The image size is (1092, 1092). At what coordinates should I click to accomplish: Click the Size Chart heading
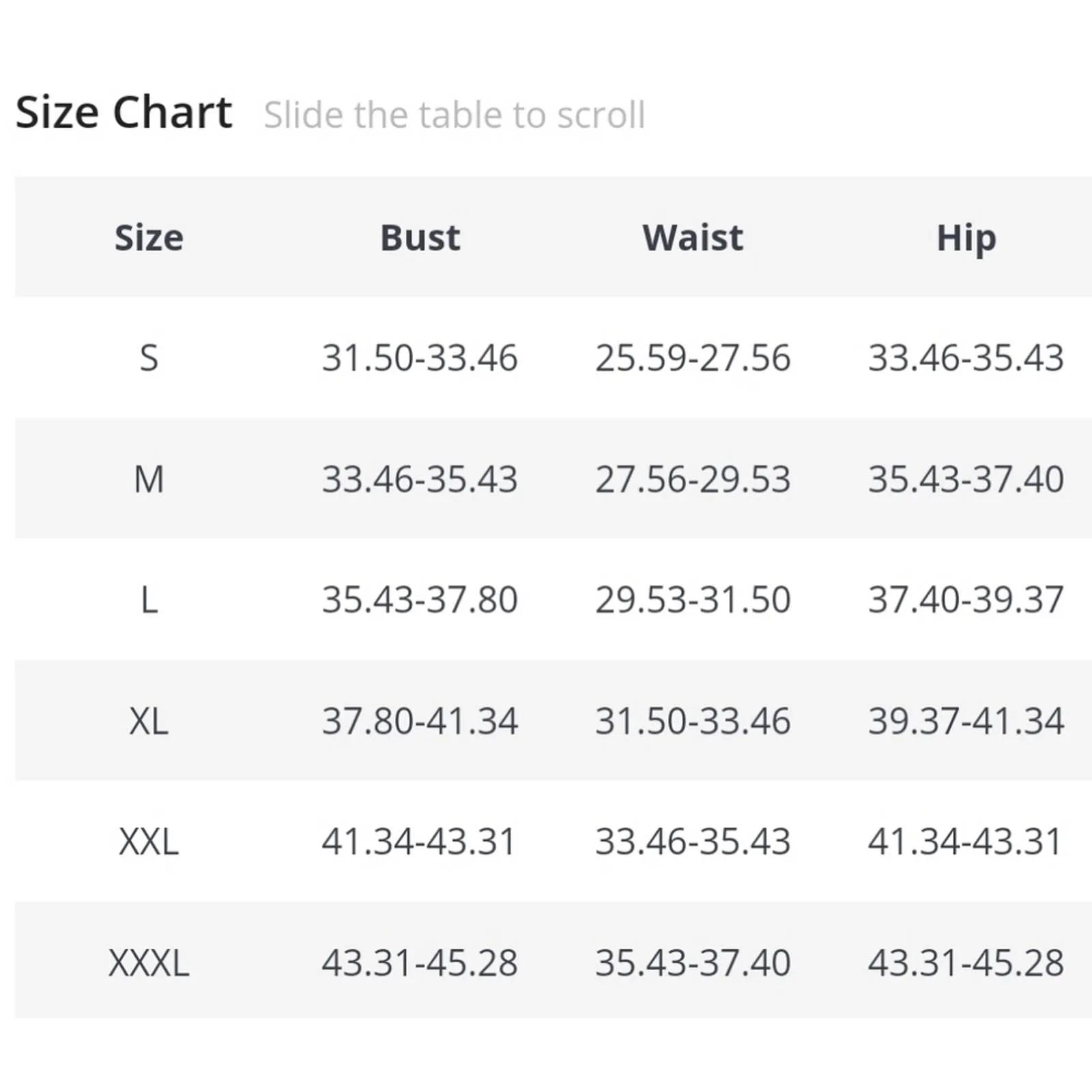[124, 113]
